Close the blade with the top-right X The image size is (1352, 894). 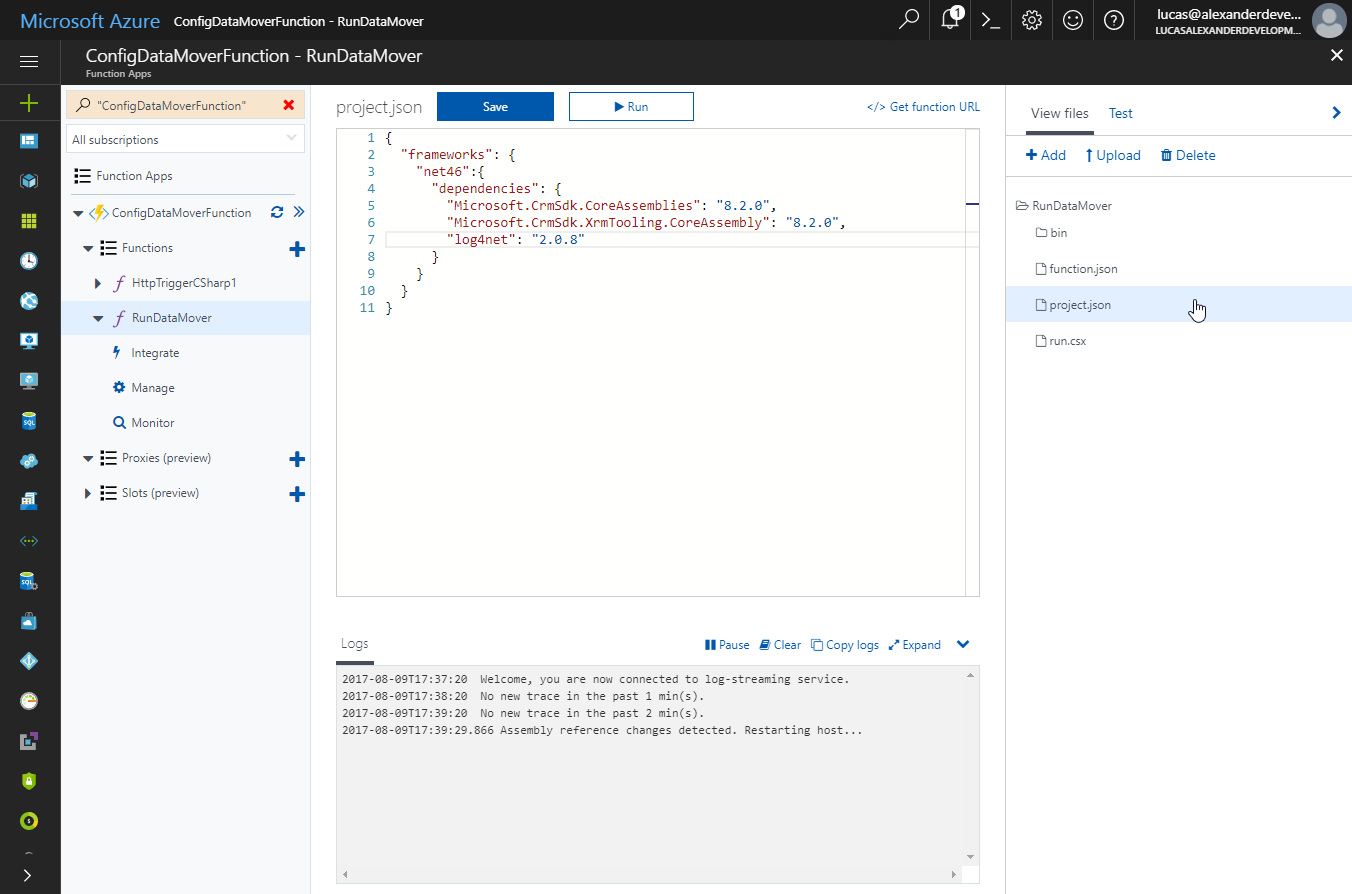[x=1337, y=55]
